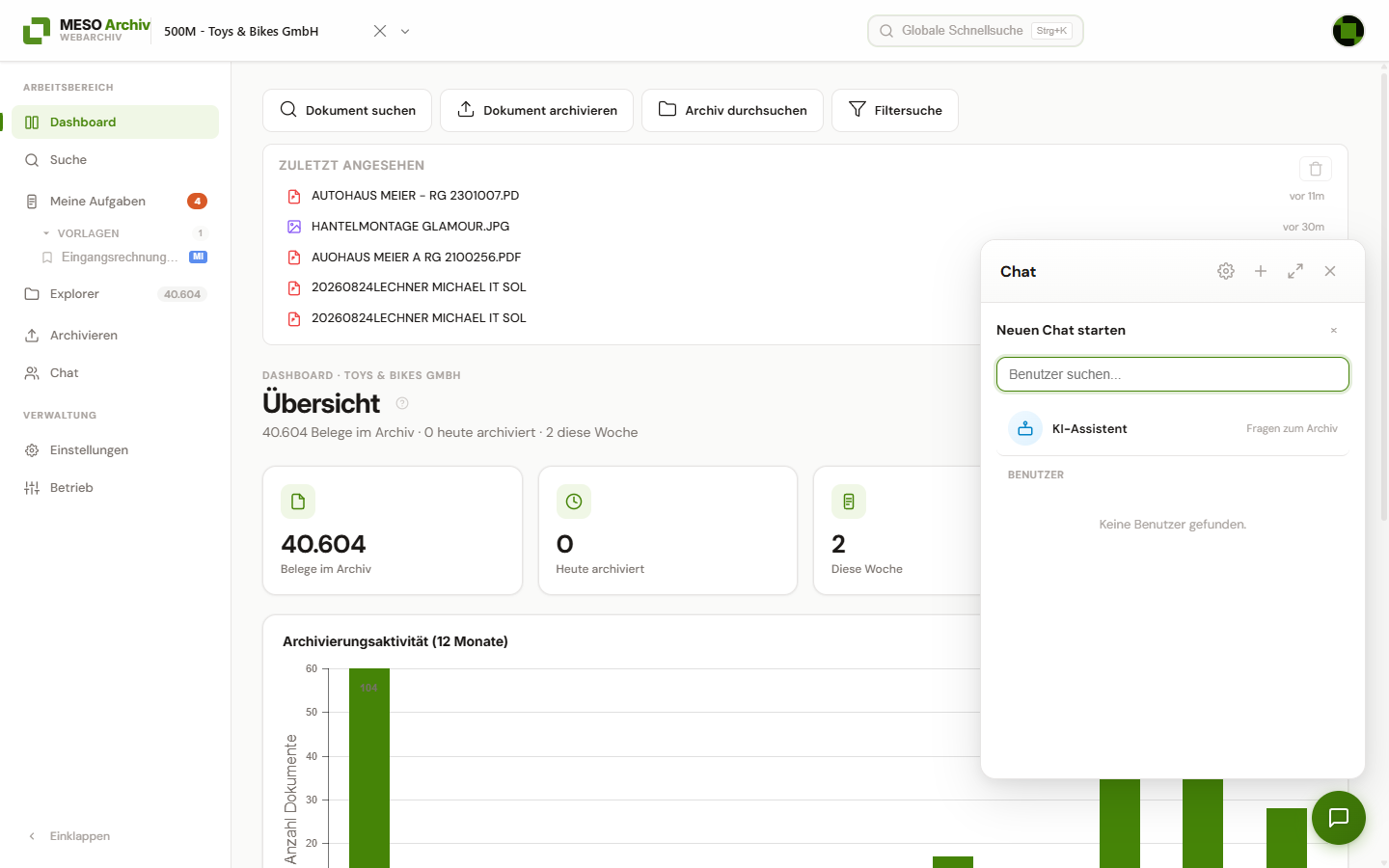
Task: Open Einstellungen in the sidebar
Action: [116, 450]
